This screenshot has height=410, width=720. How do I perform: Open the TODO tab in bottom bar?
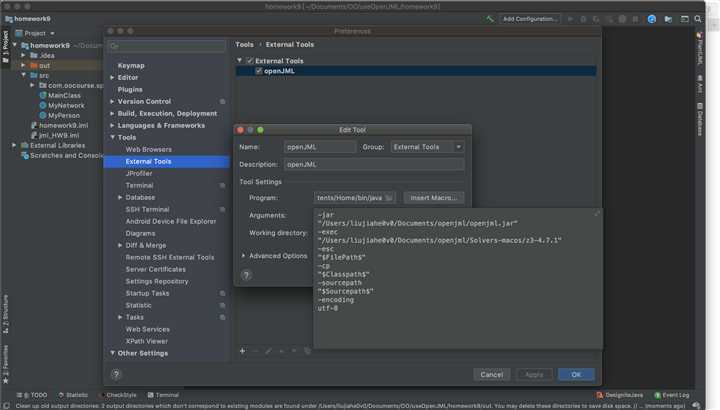tap(32, 395)
